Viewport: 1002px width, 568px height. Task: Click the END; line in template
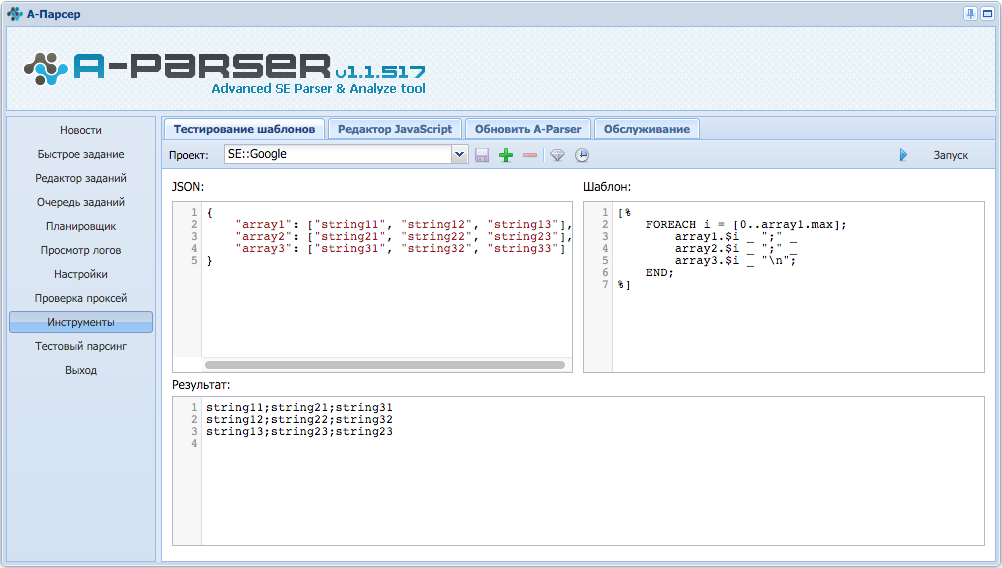[659, 273]
